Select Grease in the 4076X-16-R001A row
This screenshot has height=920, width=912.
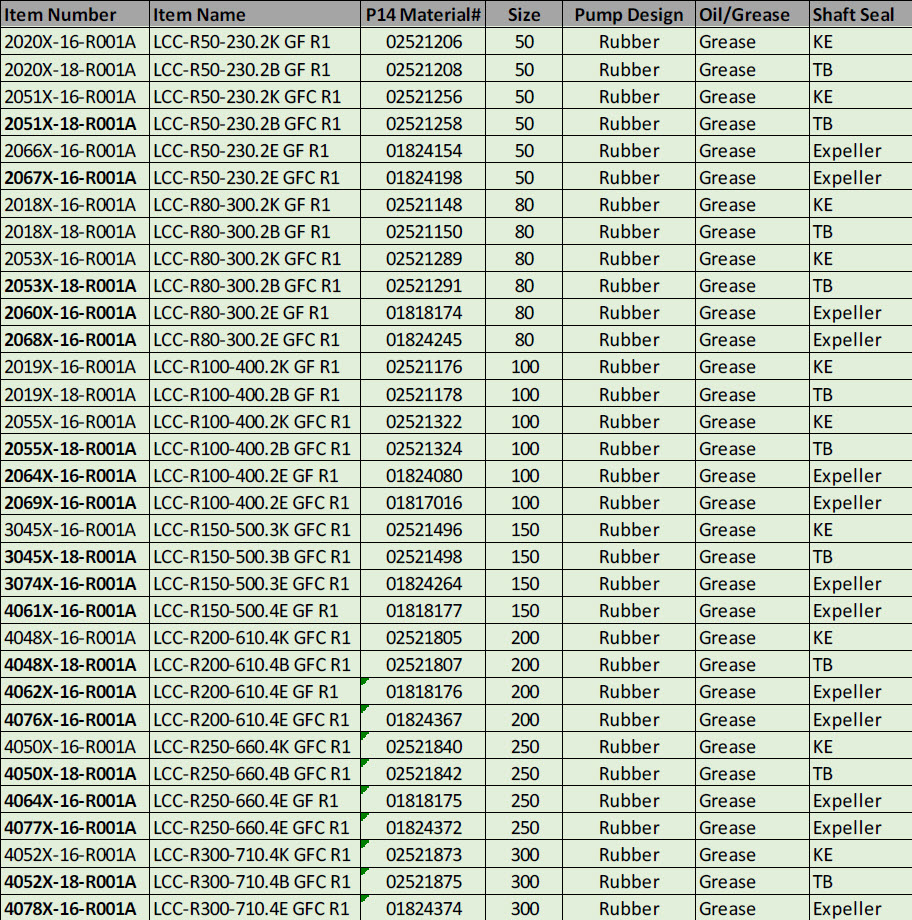point(752,719)
